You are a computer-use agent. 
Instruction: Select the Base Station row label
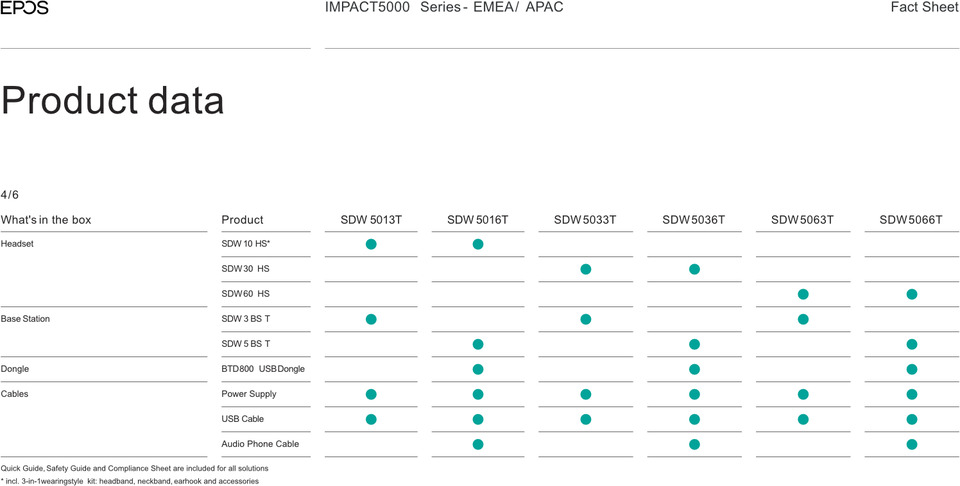pos(26,319)
